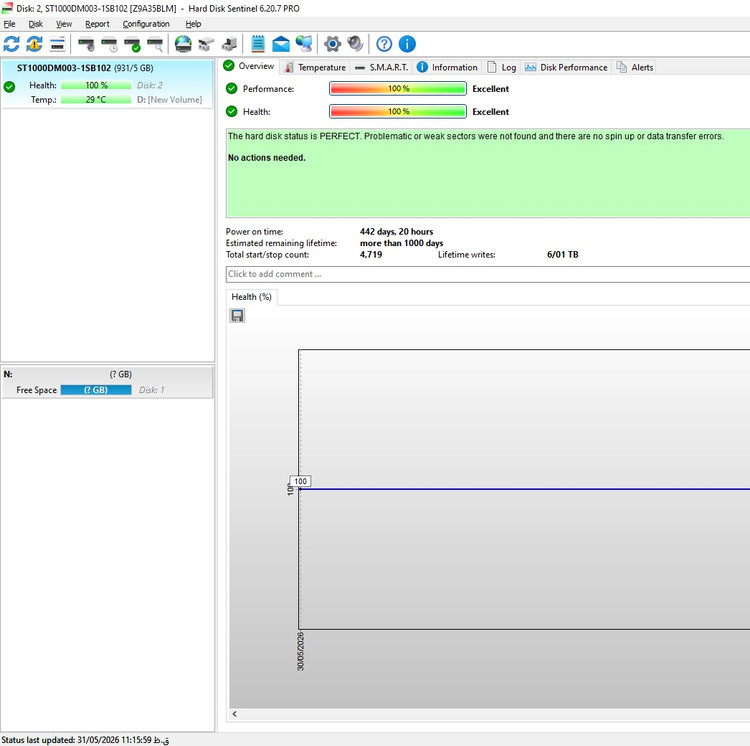The height and width of the screenshot is (746, 750).
Task: Click the blue Free Space (? GB) bar
Action: 96,390
